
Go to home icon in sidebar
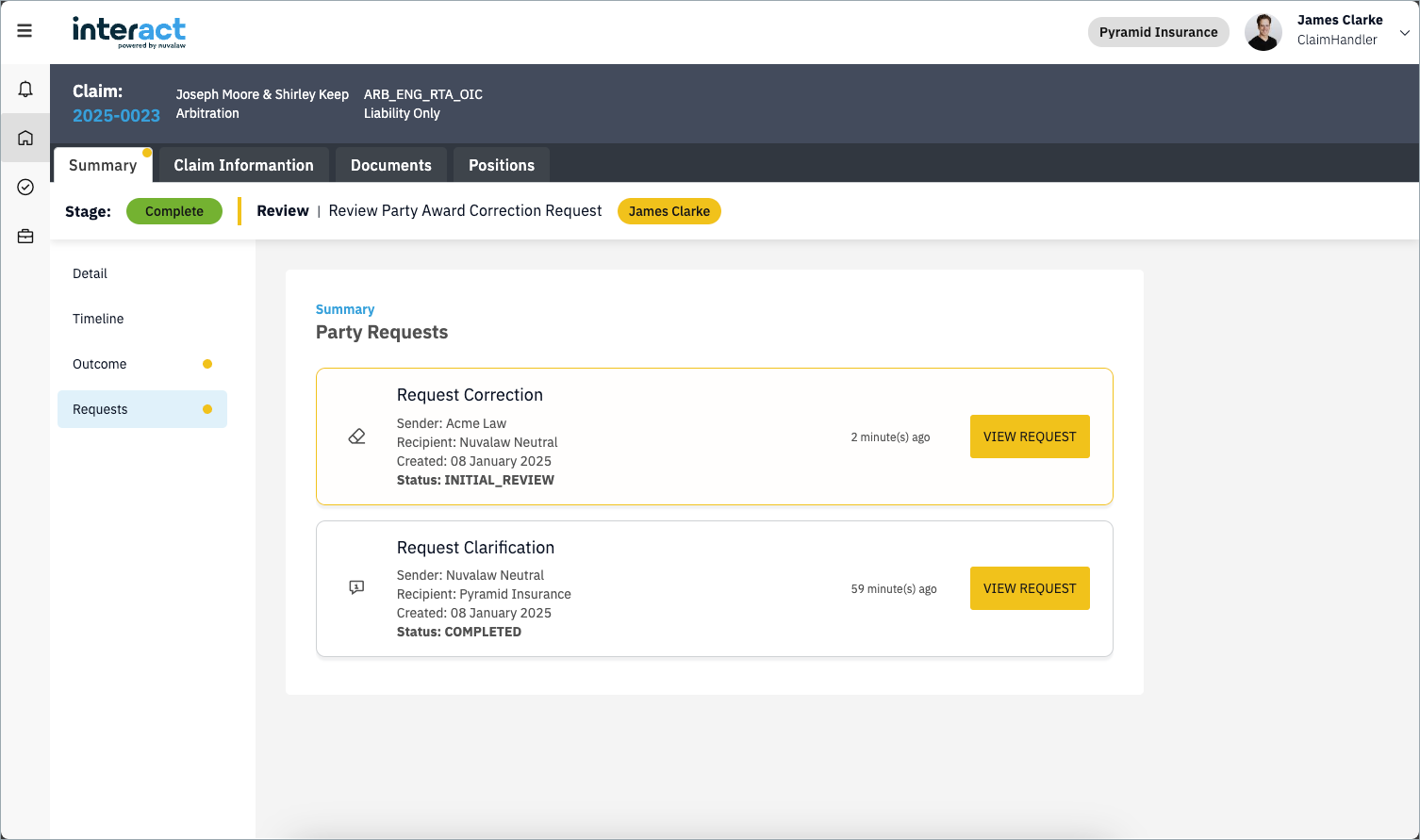point(25,138)
